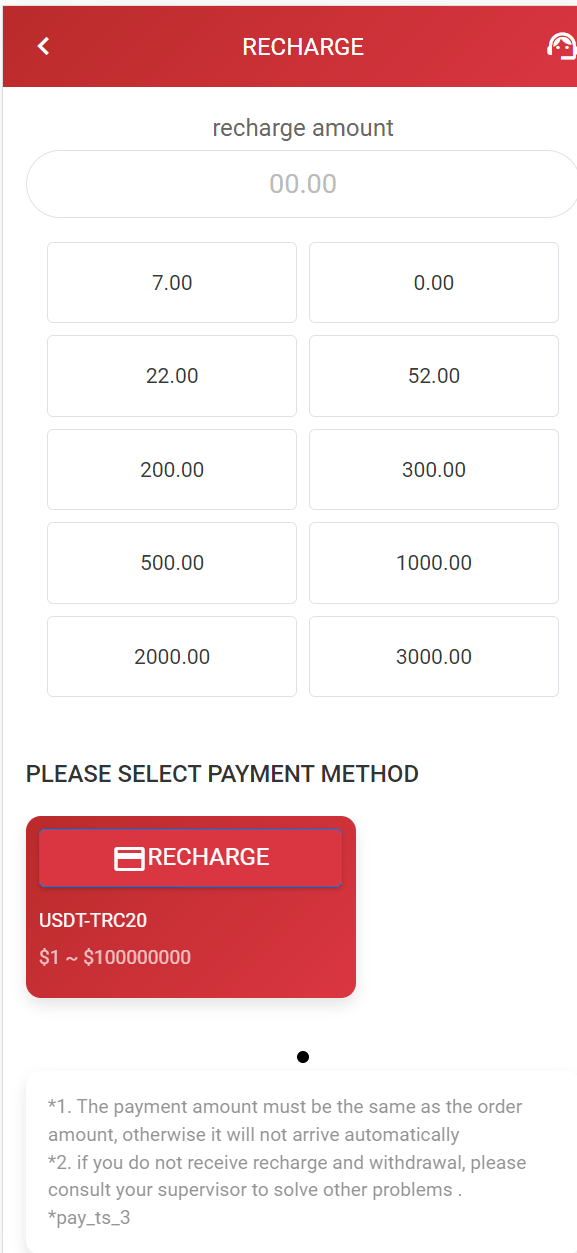The image size is (577, 1253).
Task: Tap the 500.00 amount tile
Action: [172, 563]
